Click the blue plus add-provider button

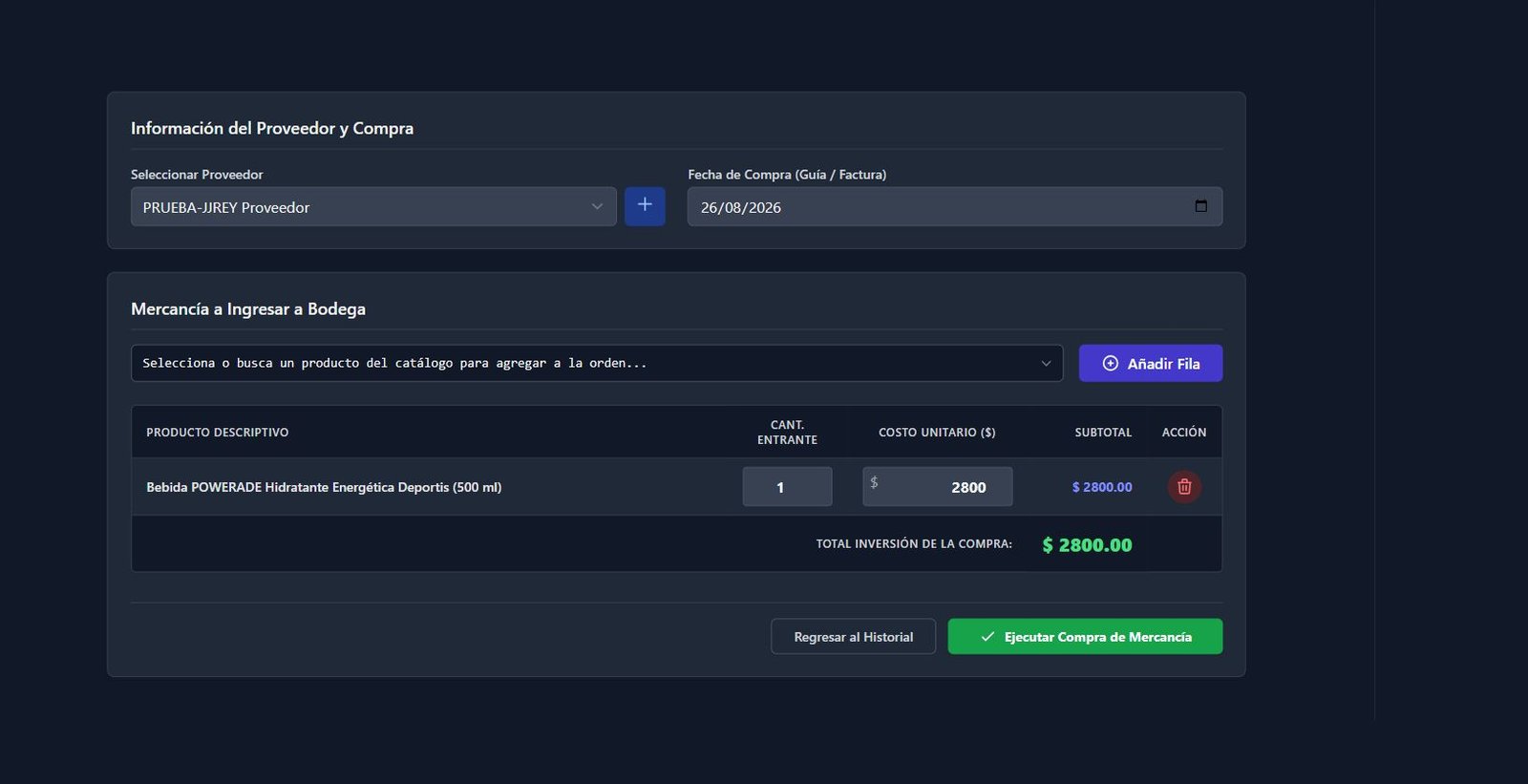point(645,206)
